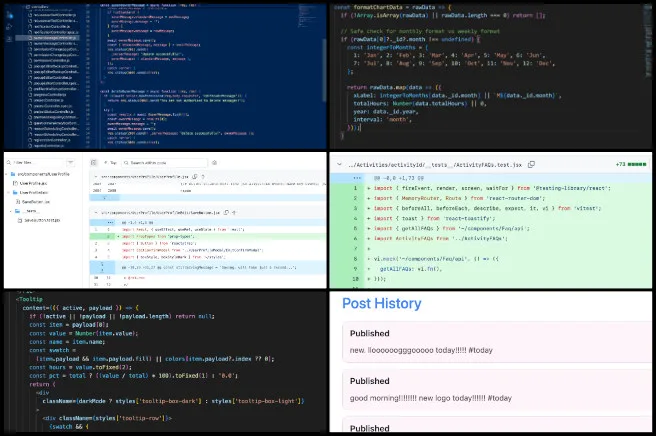Expand the '@@ -1,6 +1,8 @@' hunk dots
This screenshot has width=656, height=436.
point(110,223)
